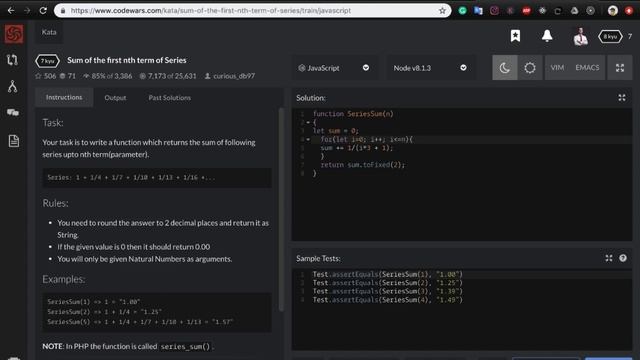Click the kata title 'Sum of the first nth term of Series'
Image resolution: width=640 pixels, height=360 pixels.
point(127,60)
